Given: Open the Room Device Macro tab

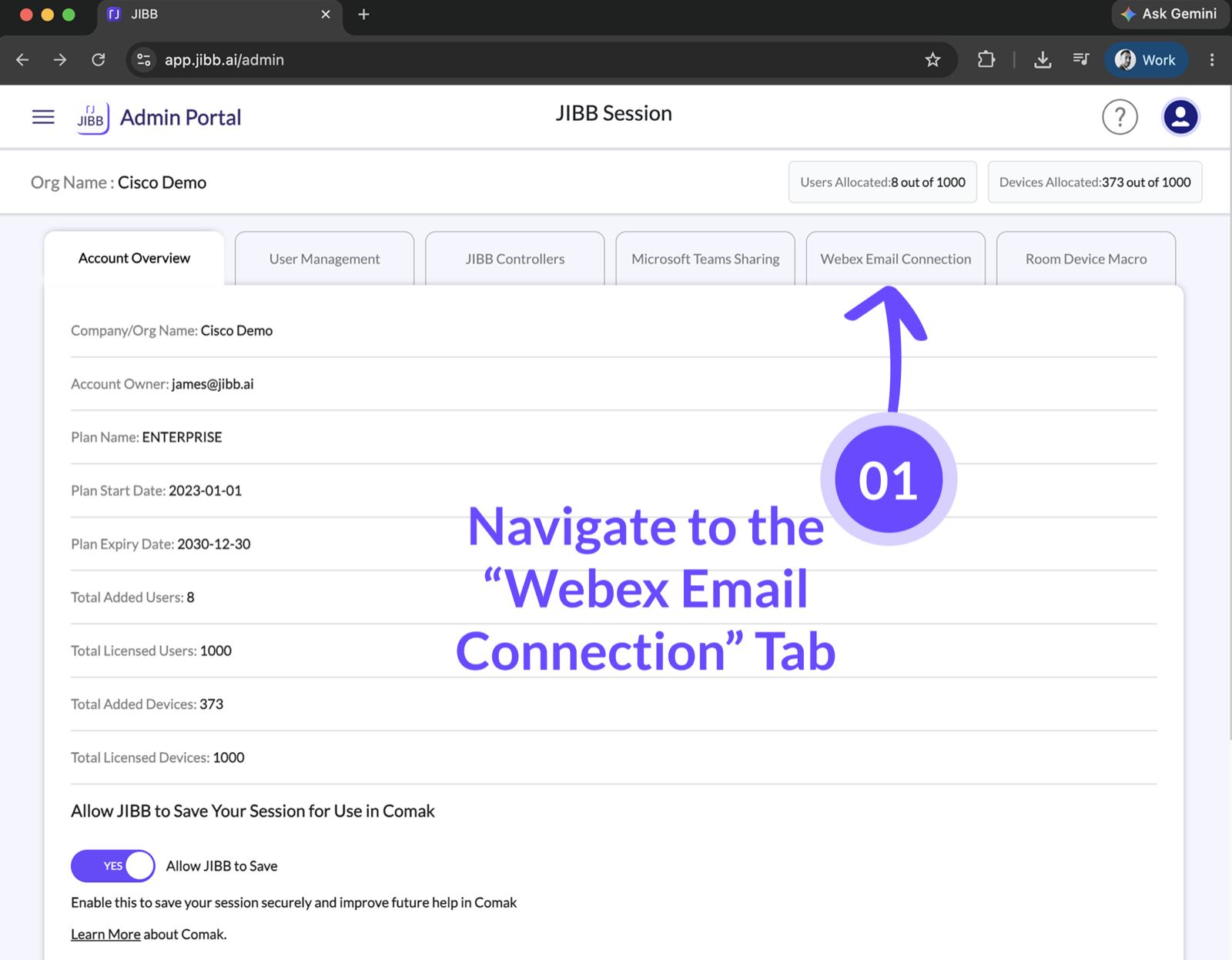Looking at the screenshot, I should (1086, 259).
